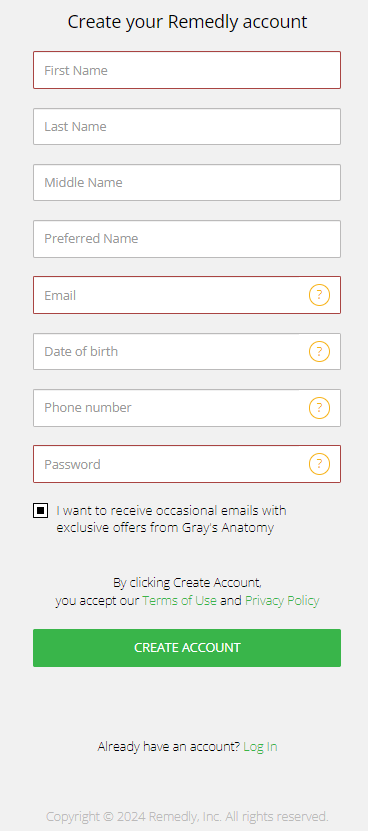
Task: Select the Last Name text box
Action: [187, 127]
